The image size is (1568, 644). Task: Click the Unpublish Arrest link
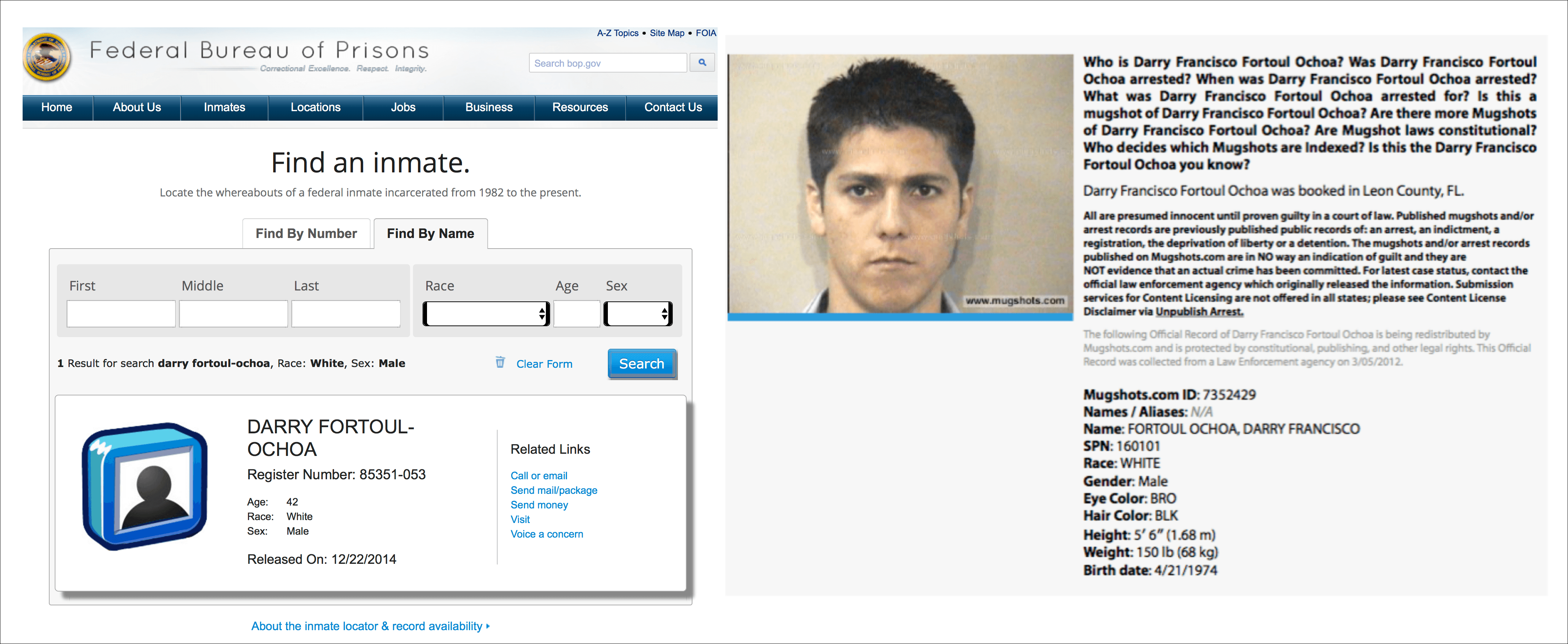[1199, 312]
